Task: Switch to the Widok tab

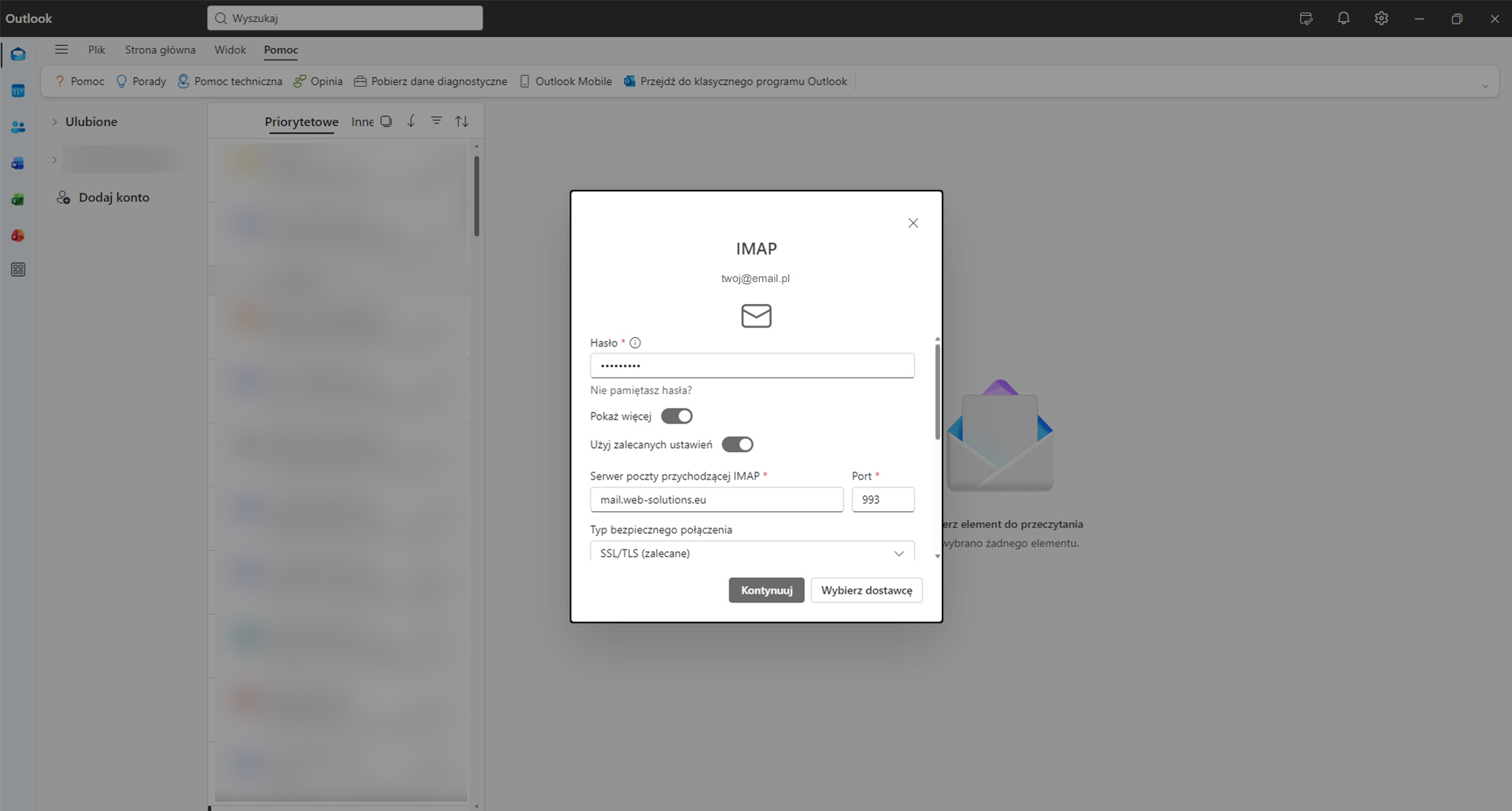Action: (x=230, y=50)
